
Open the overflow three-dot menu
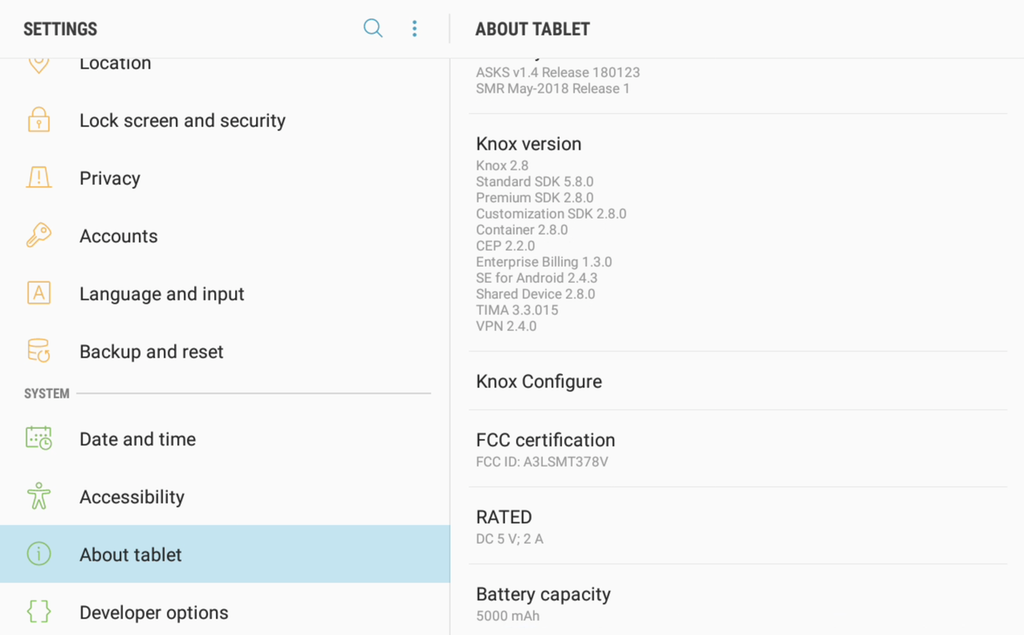point(415,28)
